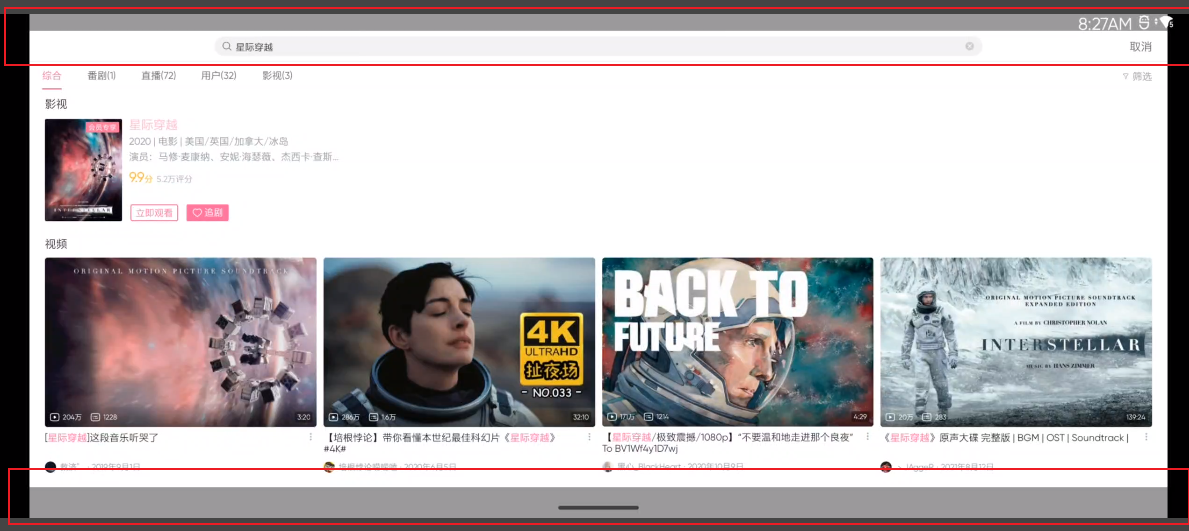This screenshot has width=1189, height=531.
Task: Switch to the 用户(32) tab
Action: tap(218, 76)
